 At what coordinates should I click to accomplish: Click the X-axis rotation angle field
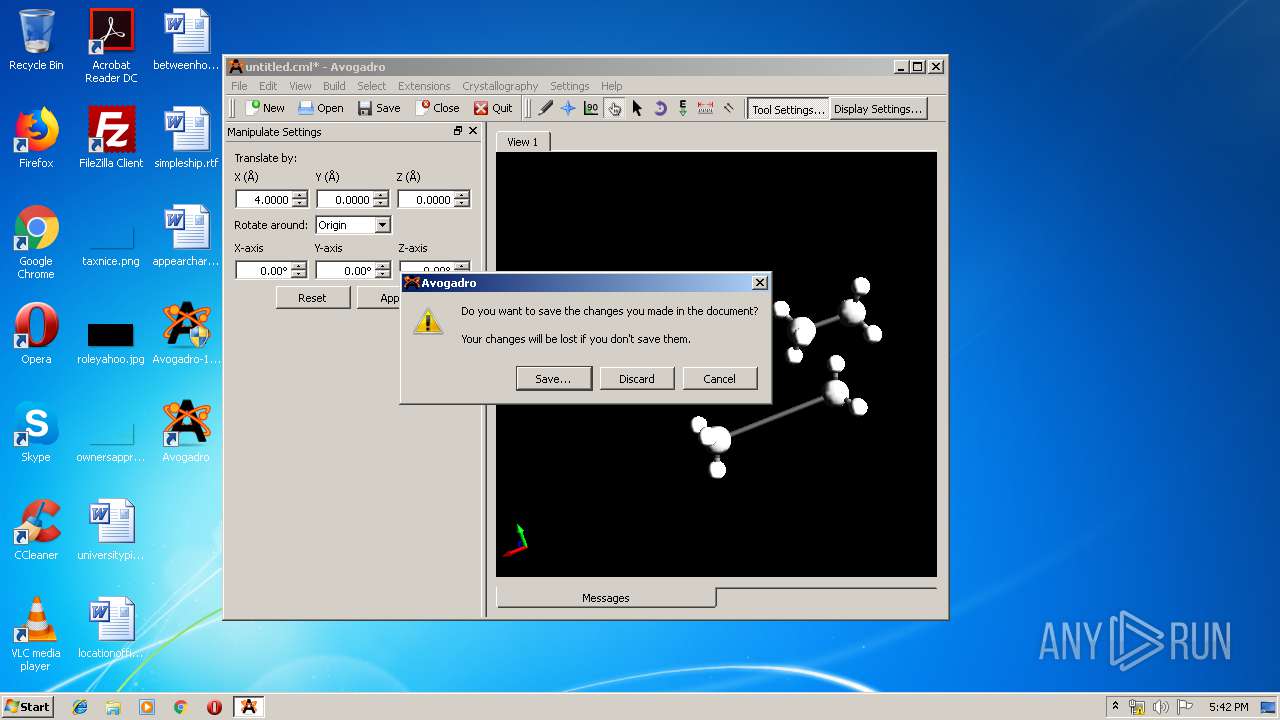(x=264, y=271)
